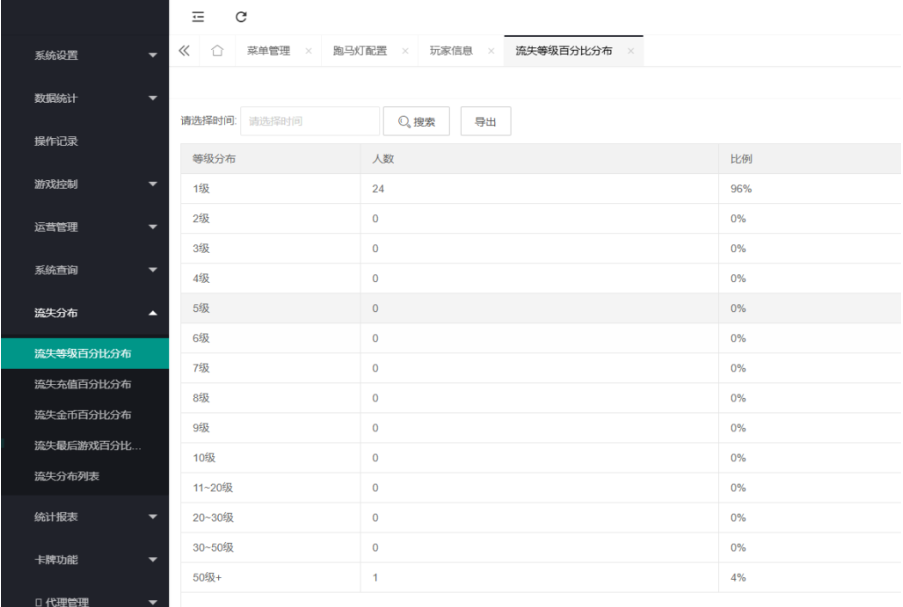Click the sidebar collapse icon in top bar

[198, 17]
